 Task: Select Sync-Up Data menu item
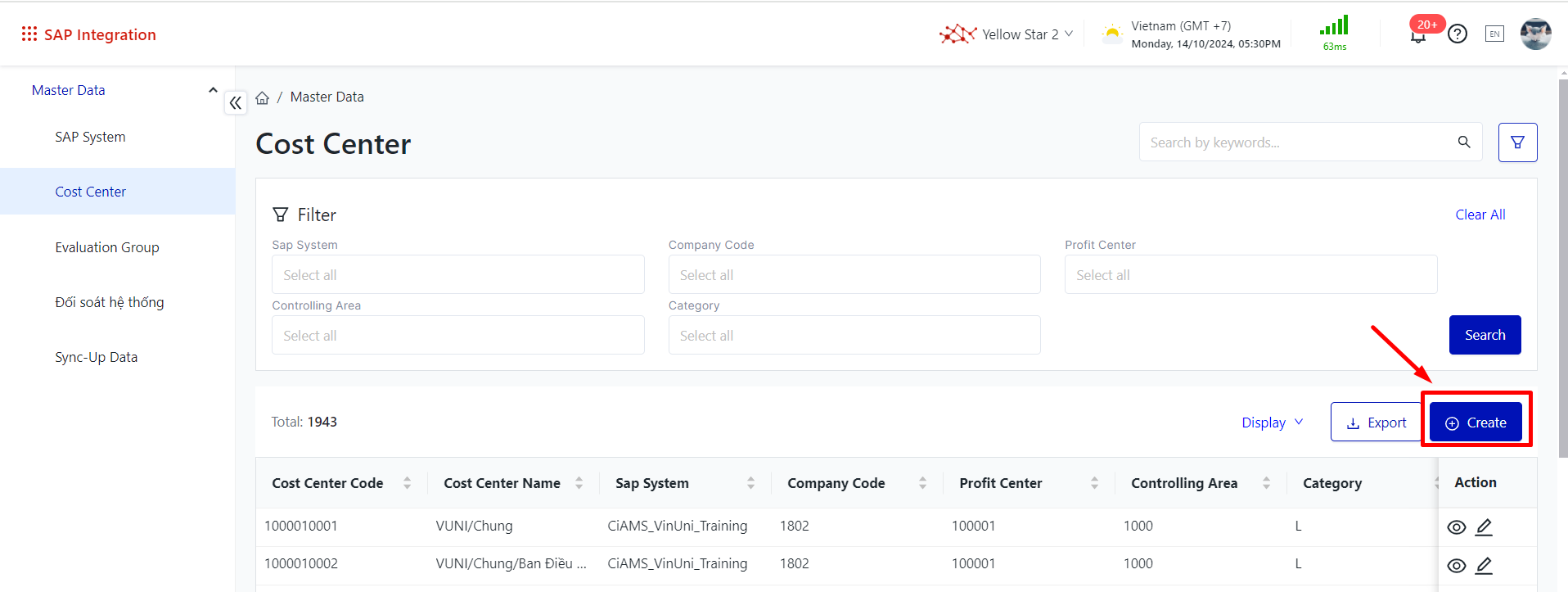click(x=97, y=357)
